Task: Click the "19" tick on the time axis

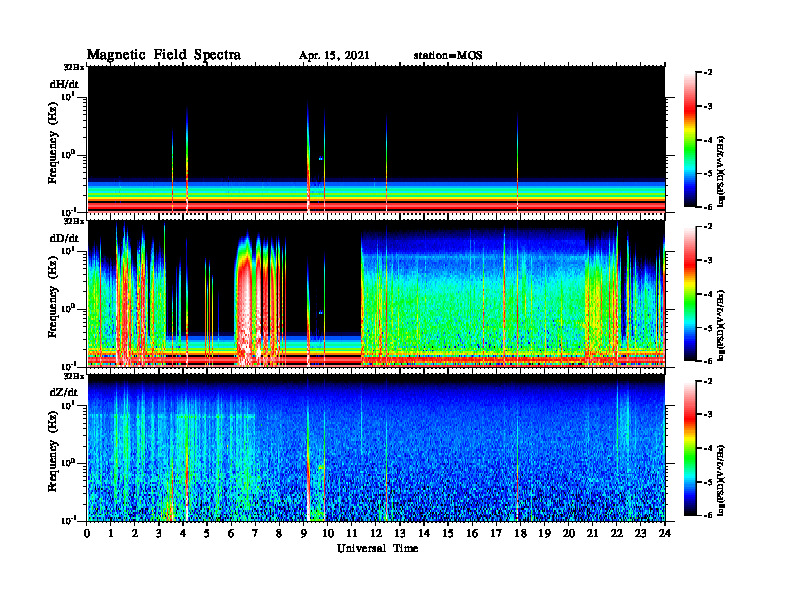Action: 544,533
